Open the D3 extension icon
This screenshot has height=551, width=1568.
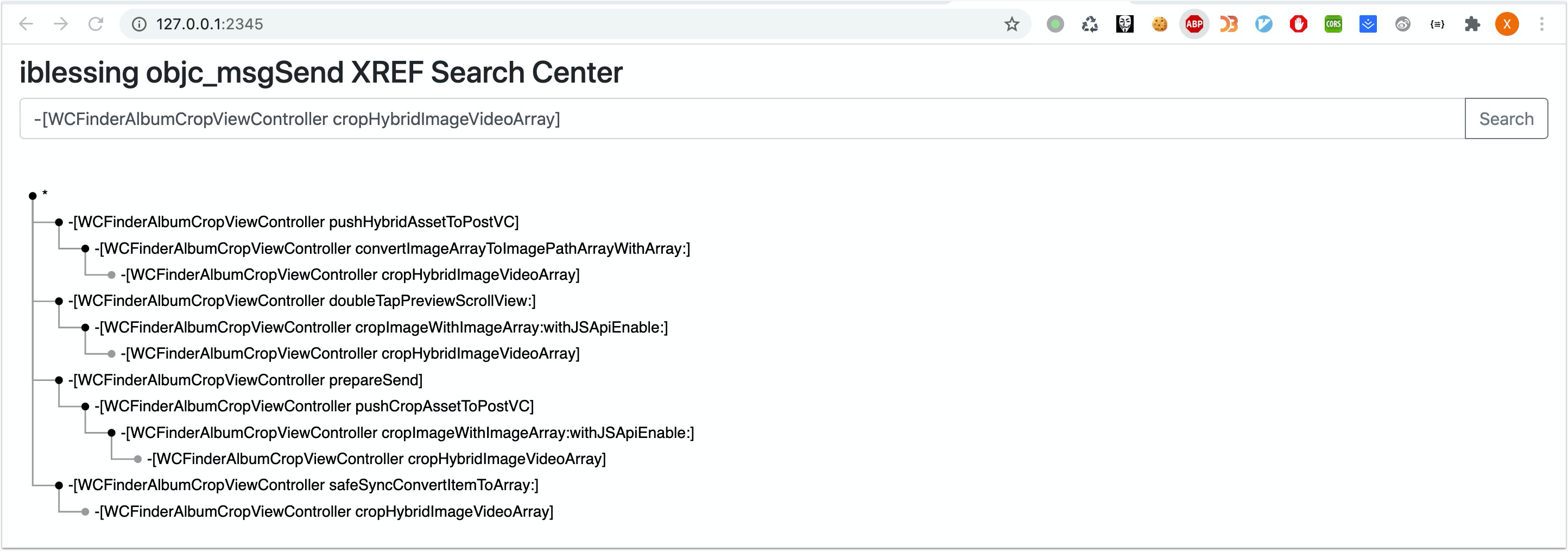[x=1228, y=24]
